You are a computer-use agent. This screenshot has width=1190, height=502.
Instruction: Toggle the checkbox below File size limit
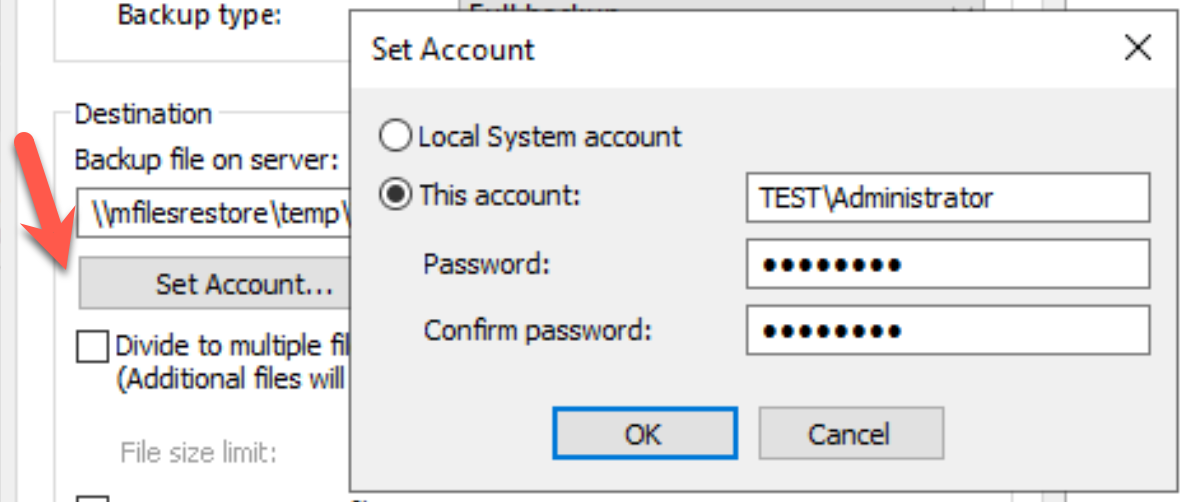tap(92, 500)
